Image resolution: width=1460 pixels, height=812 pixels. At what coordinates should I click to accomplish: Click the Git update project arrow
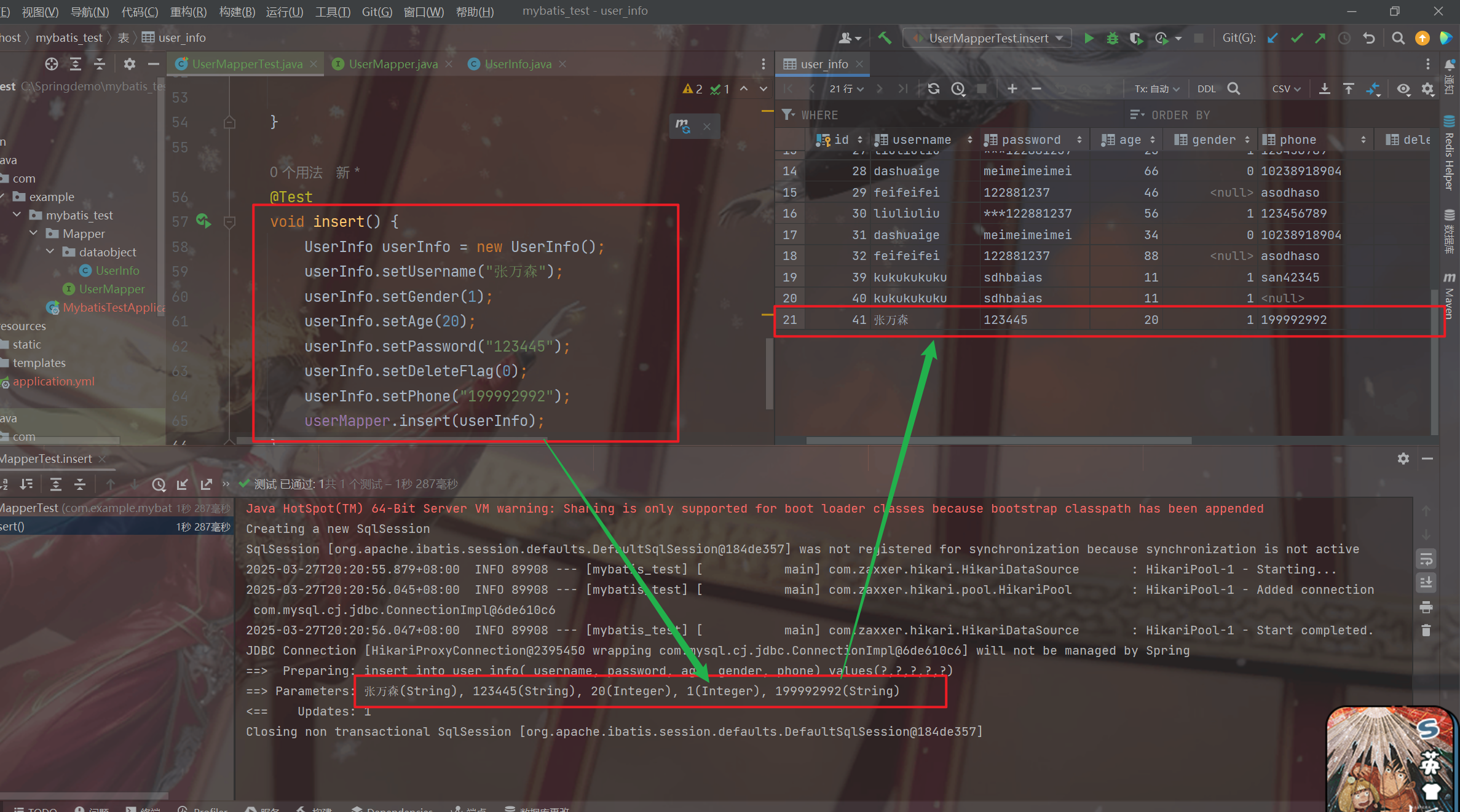tap(1273, 38)
